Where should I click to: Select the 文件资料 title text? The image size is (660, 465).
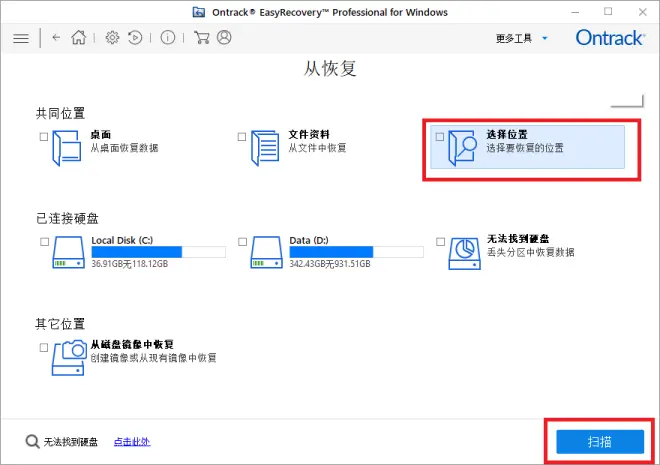309,135
